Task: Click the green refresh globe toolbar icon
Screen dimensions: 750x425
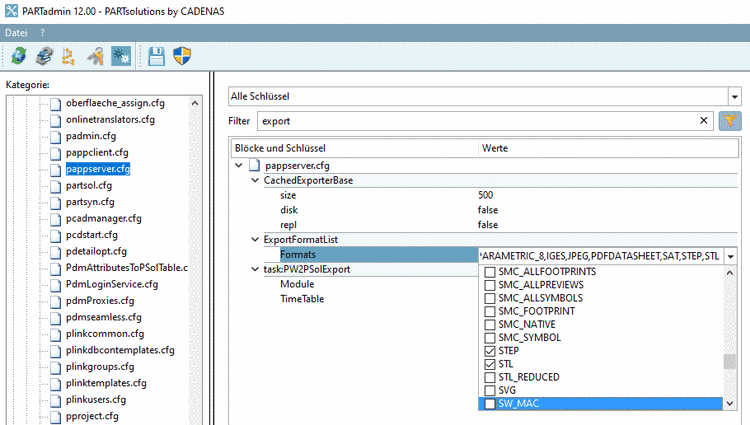Action: click(x=19, y=57)
